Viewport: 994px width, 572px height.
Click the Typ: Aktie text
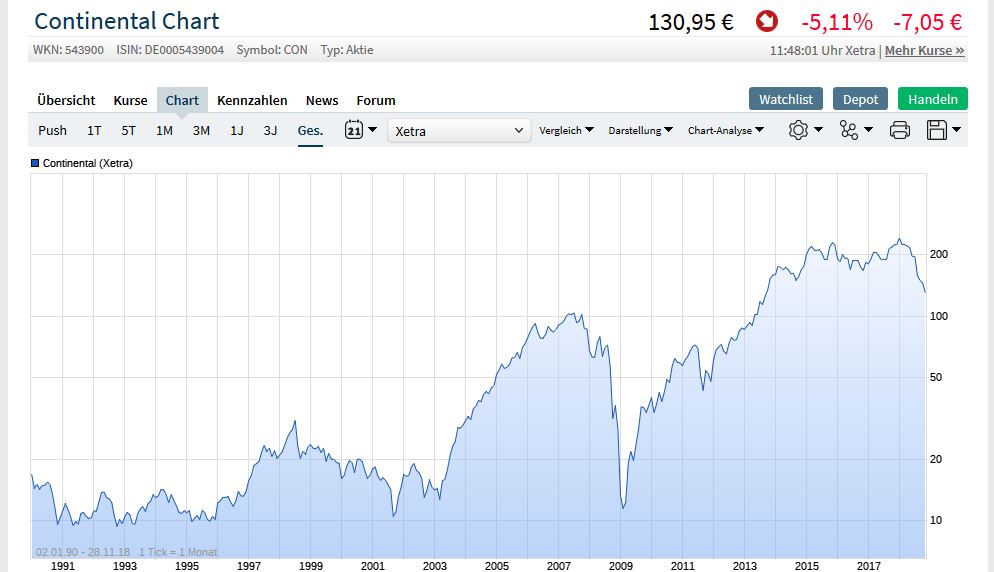[x=347, y=49]
